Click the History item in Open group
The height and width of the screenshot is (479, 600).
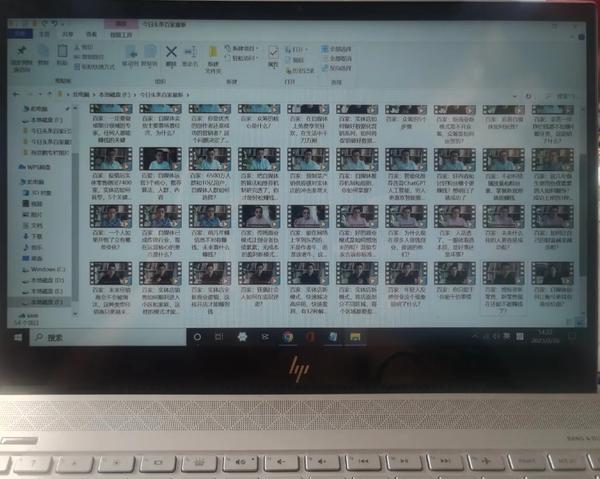click(300, 70)
